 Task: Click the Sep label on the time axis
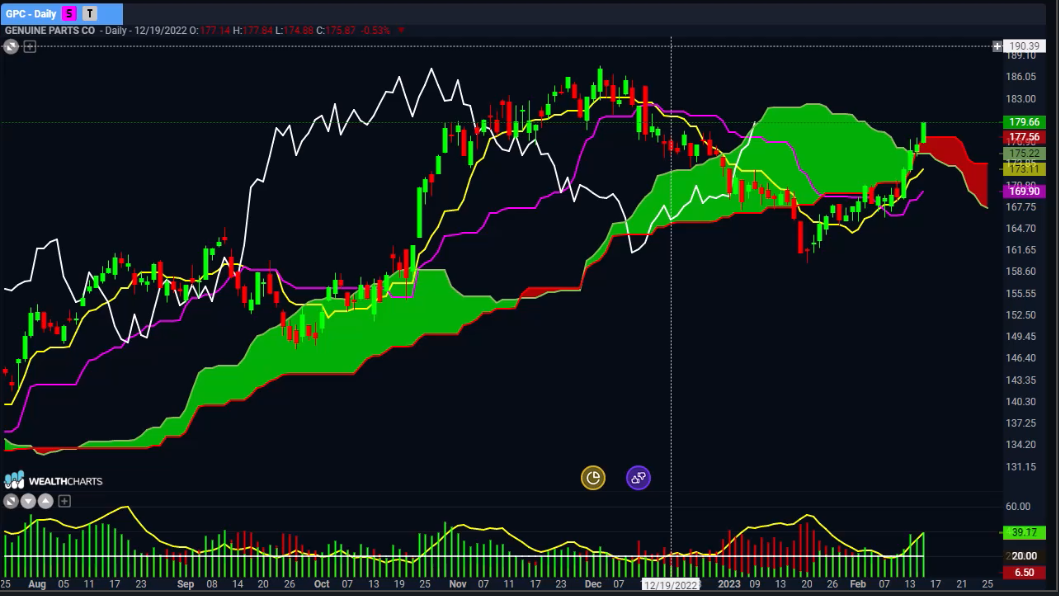(185, 585)
